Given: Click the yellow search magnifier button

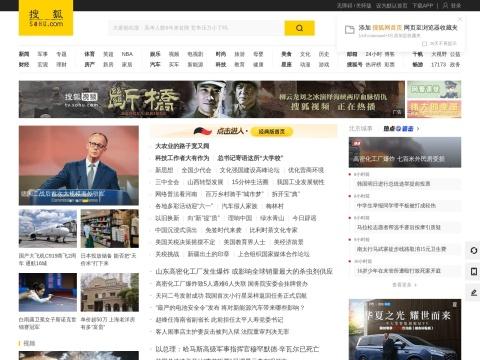Looking at the screenshot, I should pos(299,28).
